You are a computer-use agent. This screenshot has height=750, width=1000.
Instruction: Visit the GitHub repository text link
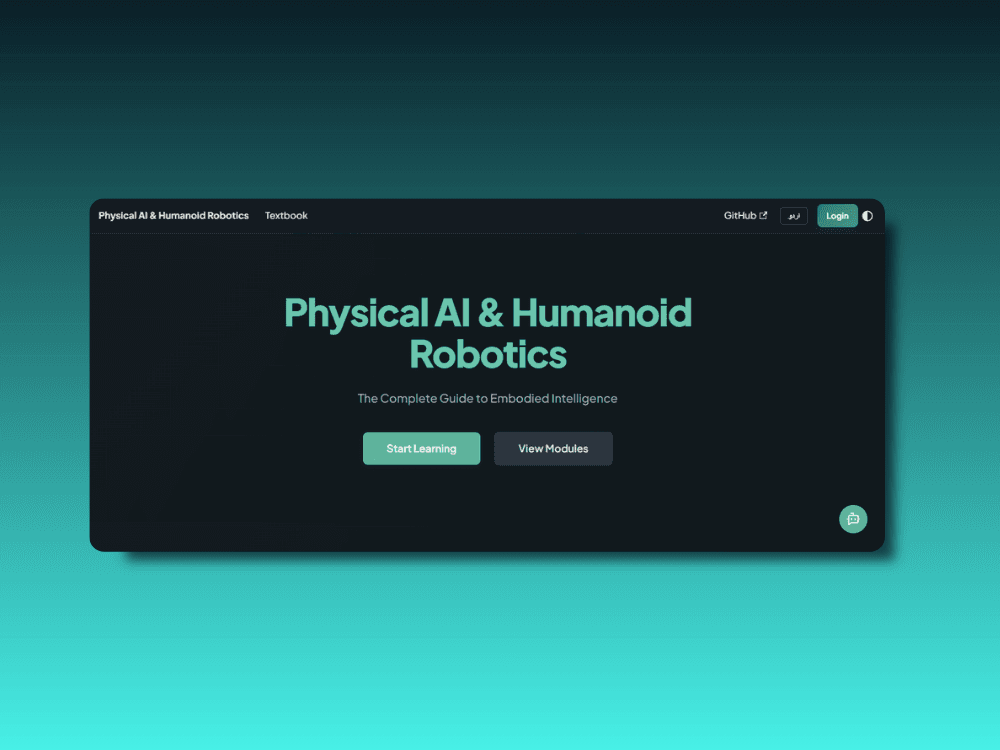click(740, 216)
